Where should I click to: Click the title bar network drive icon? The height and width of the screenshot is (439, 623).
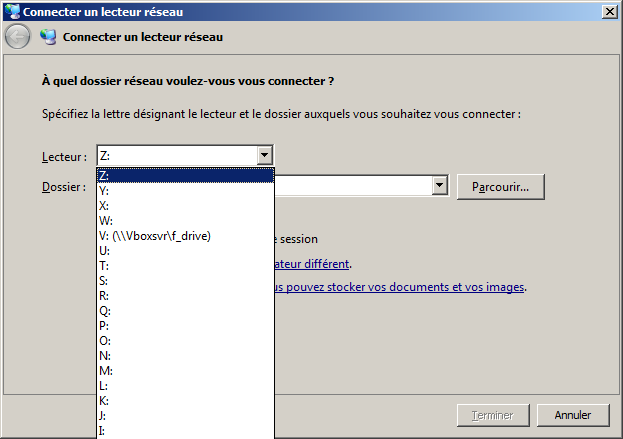coord(11,10)
